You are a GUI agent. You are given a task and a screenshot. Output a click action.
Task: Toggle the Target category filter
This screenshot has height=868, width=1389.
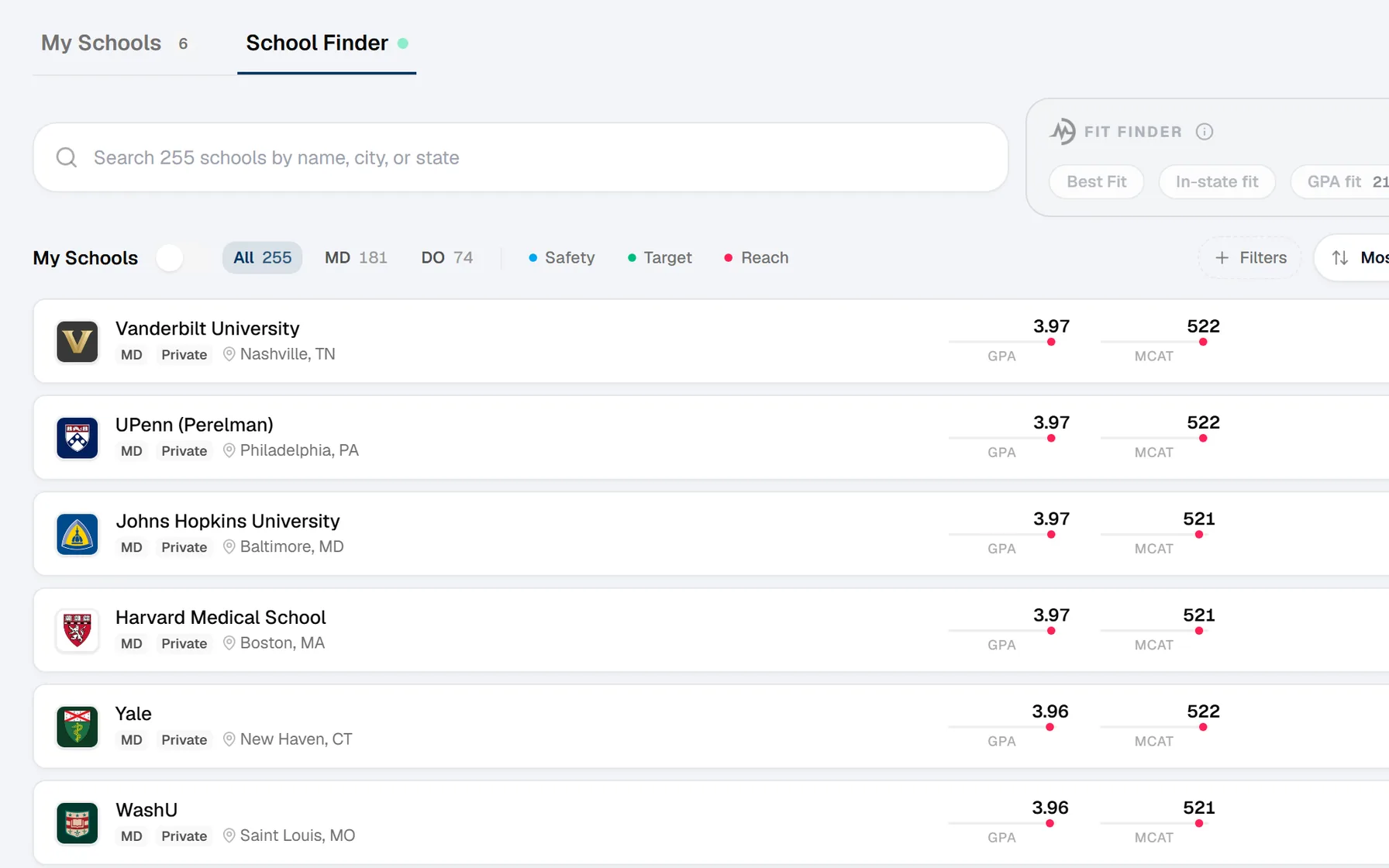[x=660, y=257]
